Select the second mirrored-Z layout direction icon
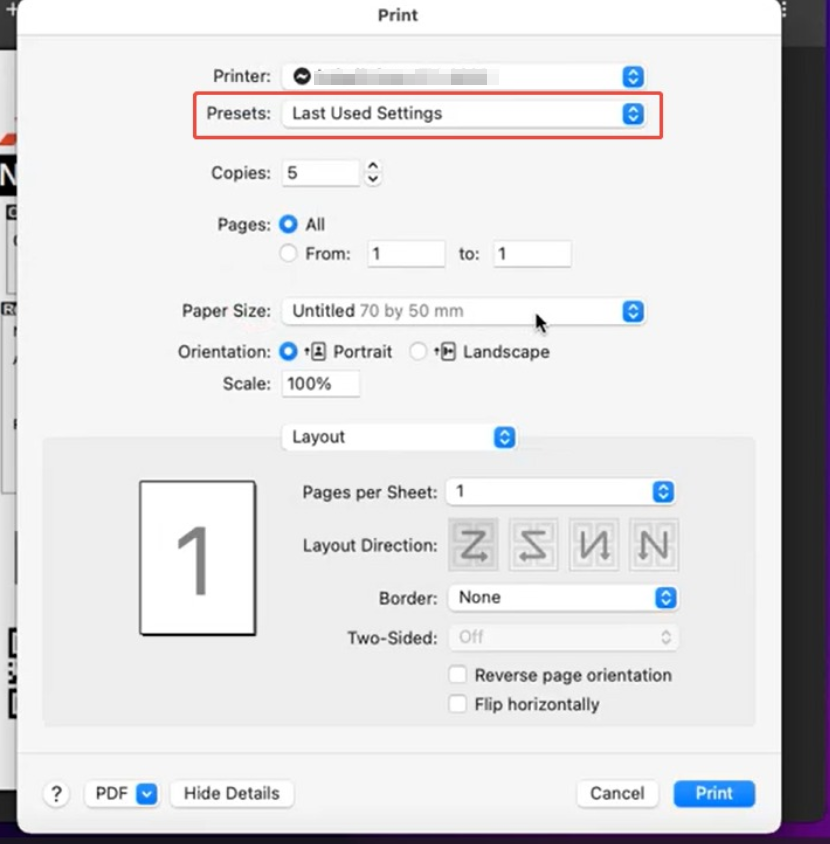830x844 pixels. click(x=533, y=545)
